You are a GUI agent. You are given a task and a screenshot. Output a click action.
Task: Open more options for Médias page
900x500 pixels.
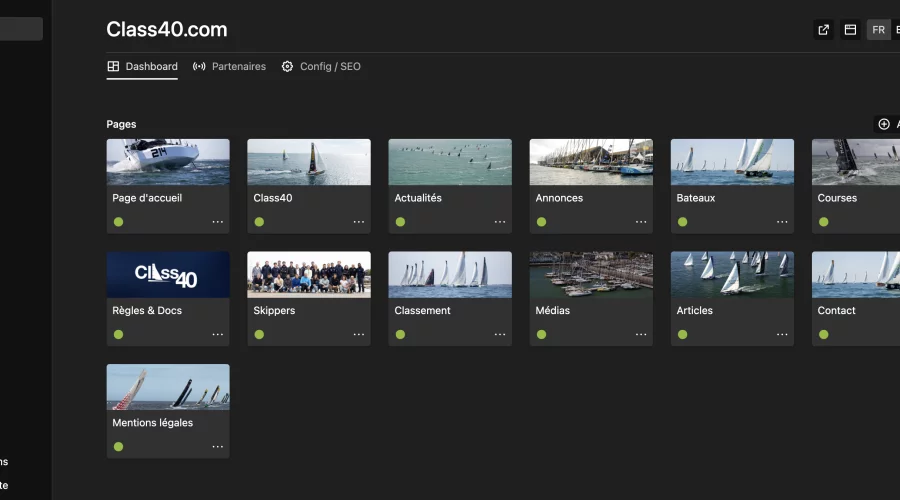tap(641, 334)
